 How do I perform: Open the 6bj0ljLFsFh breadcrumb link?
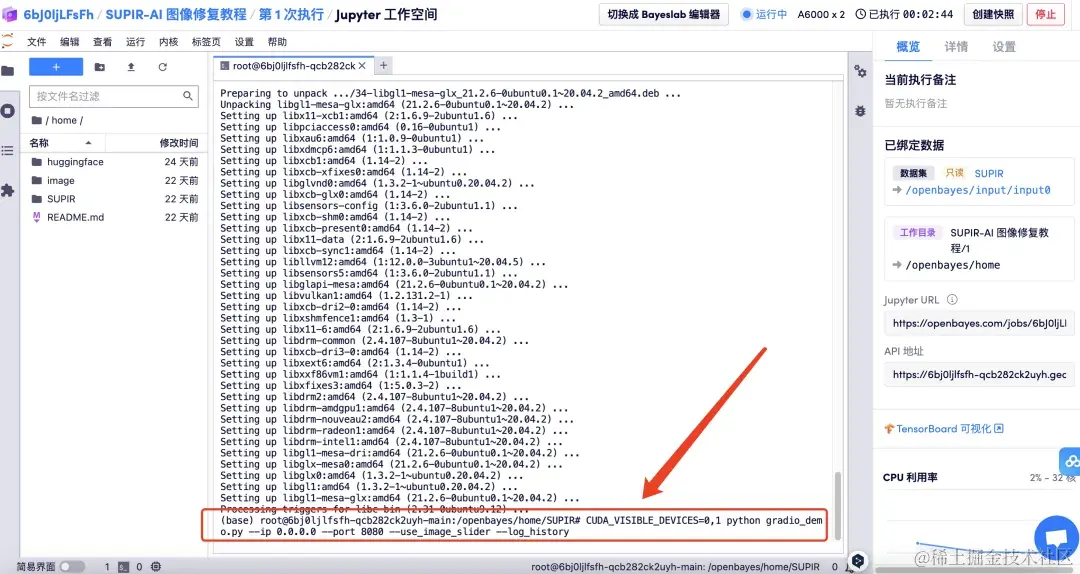59,14
